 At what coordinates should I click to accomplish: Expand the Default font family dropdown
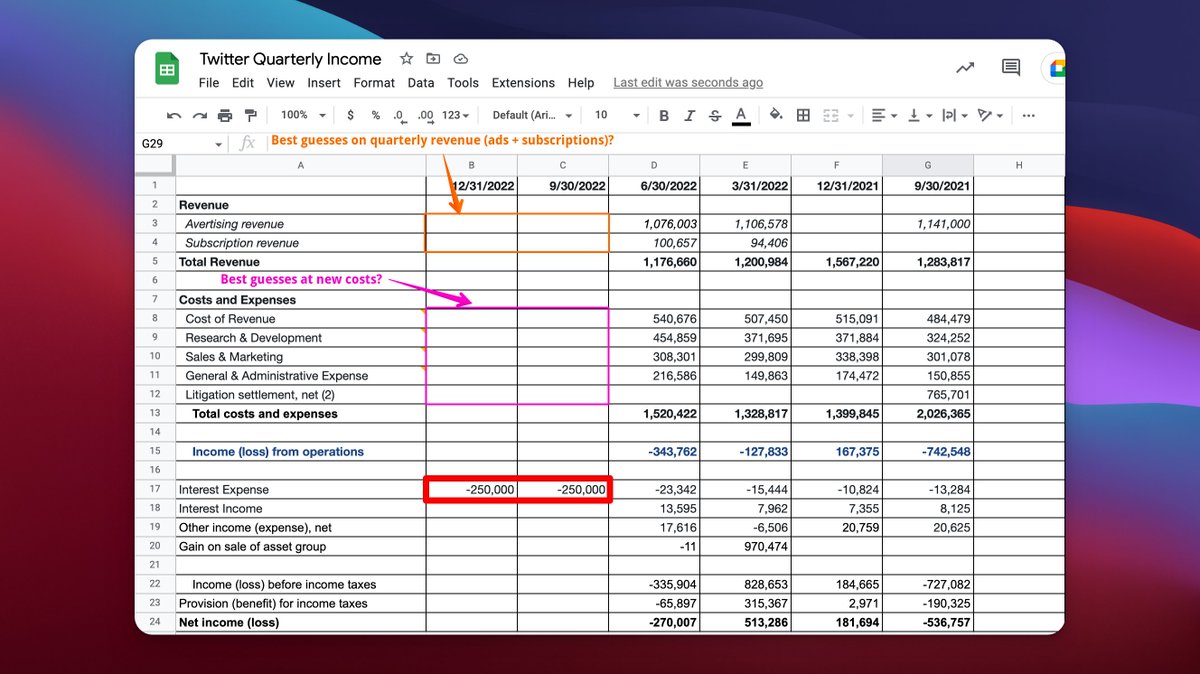click(x=533, y=116)
